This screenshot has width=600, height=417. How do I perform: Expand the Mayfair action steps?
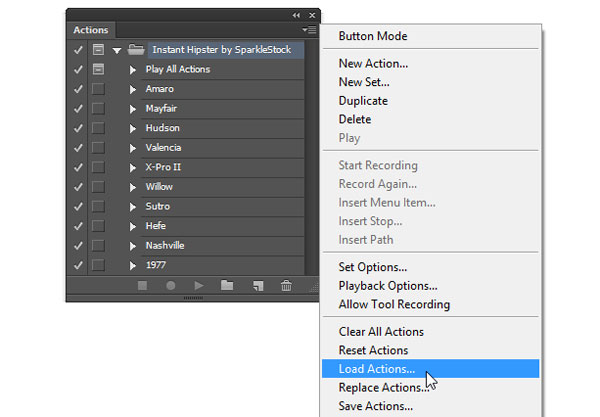[x=132, y=109]
